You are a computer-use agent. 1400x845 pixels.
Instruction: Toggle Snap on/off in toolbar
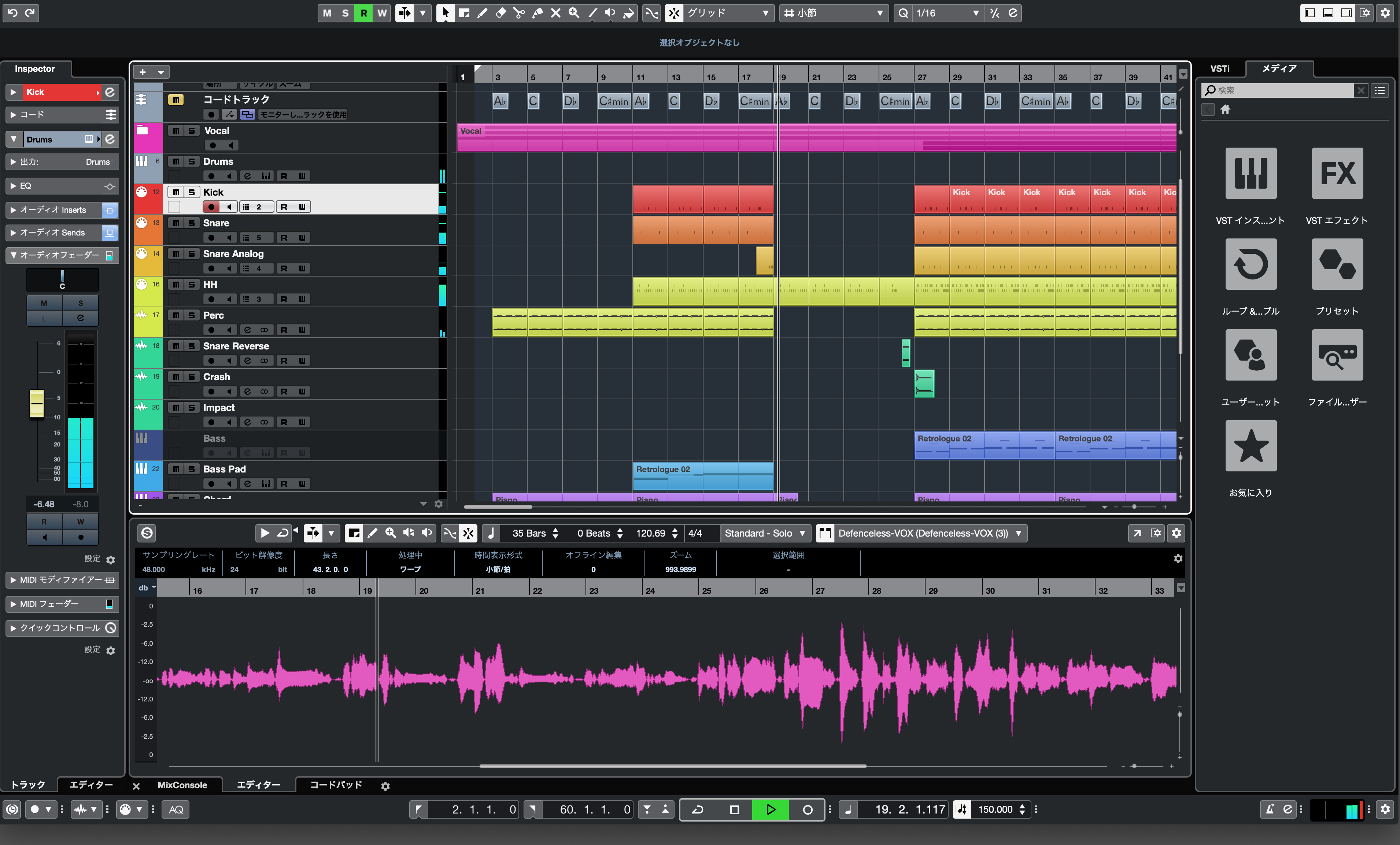click(674, 12)
